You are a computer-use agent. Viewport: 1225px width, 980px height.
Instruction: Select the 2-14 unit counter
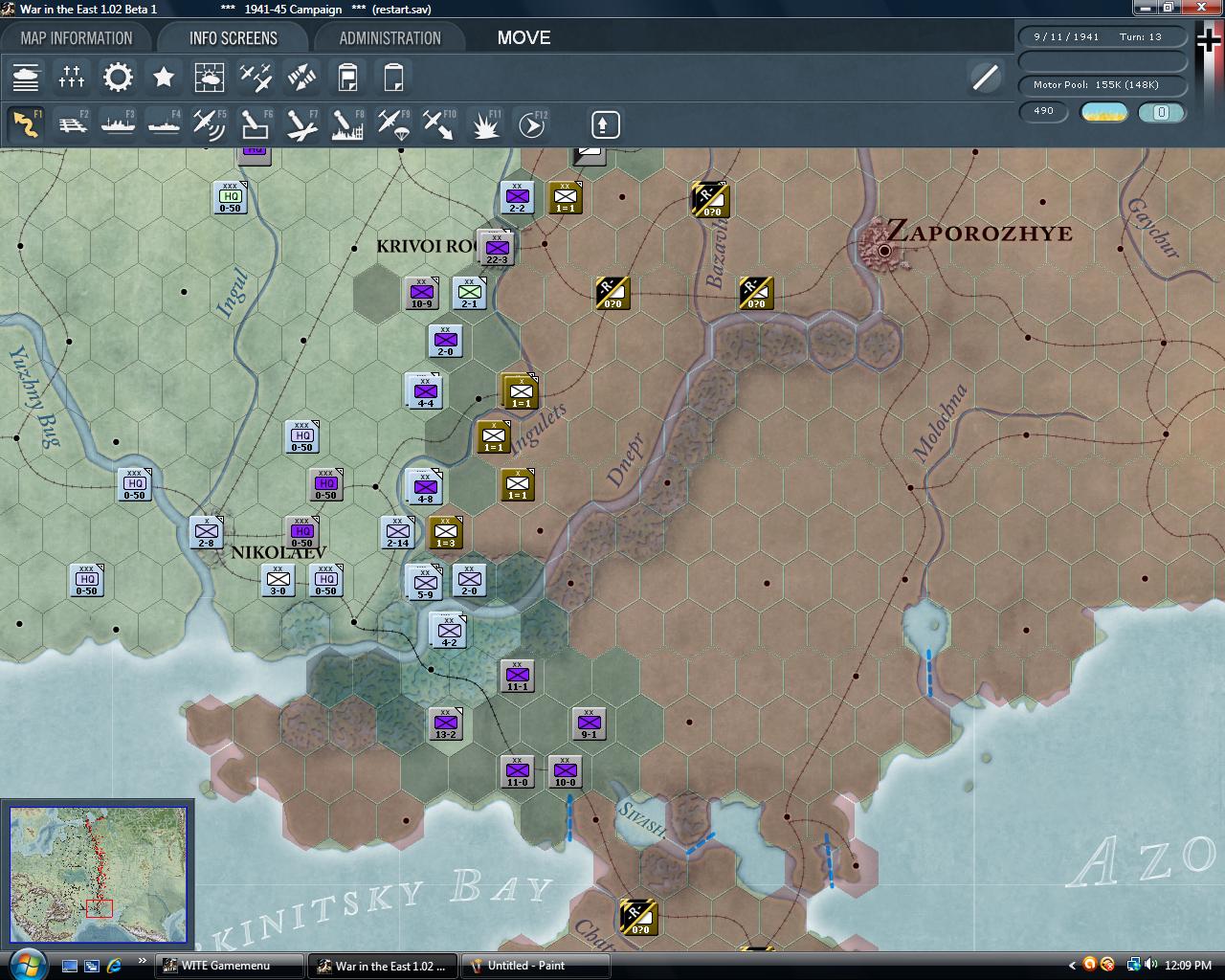398,532
